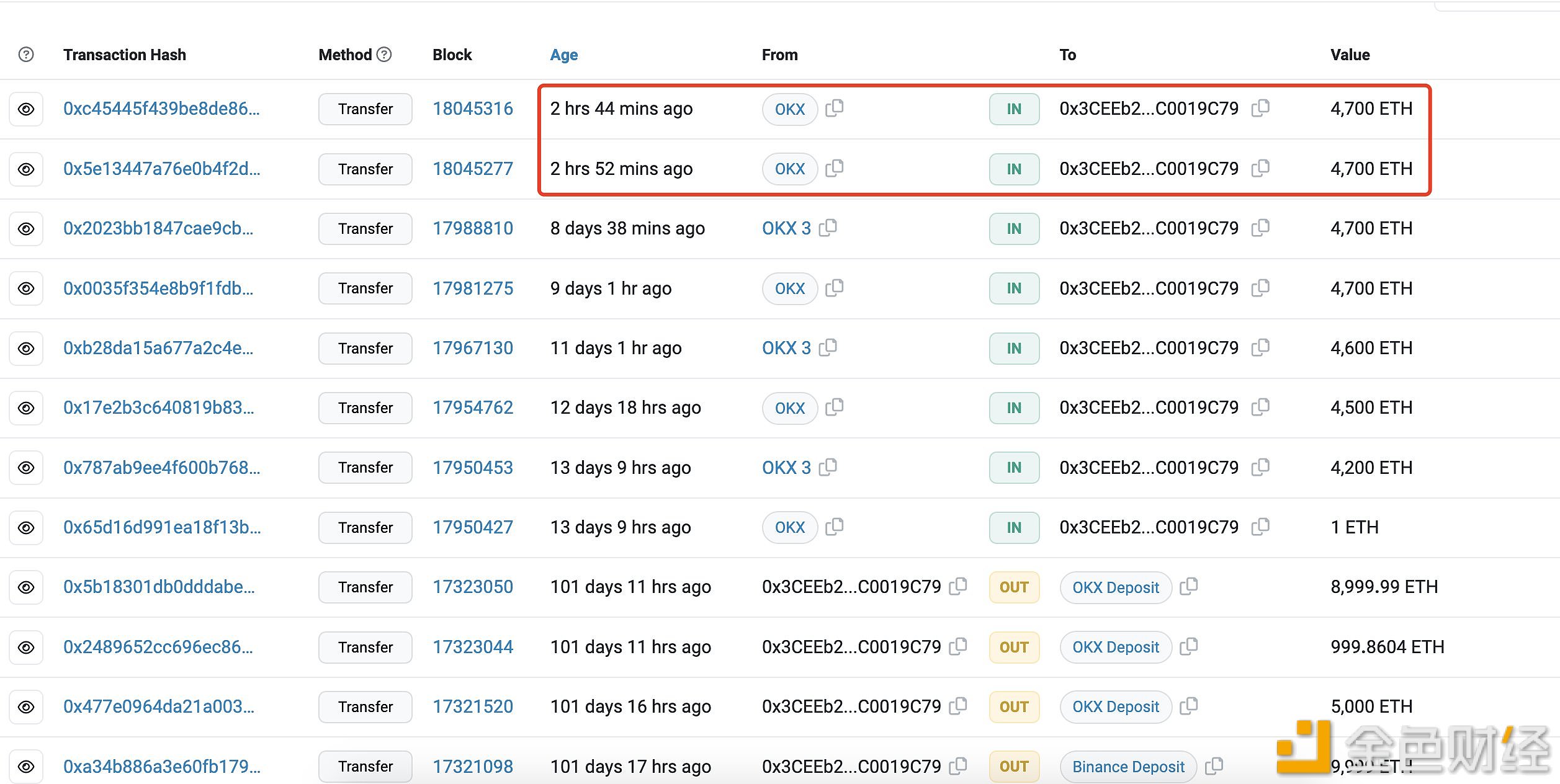
Task: Open quick view for 0x5b18301db0dddabe
Action: [x=26, y=587]
